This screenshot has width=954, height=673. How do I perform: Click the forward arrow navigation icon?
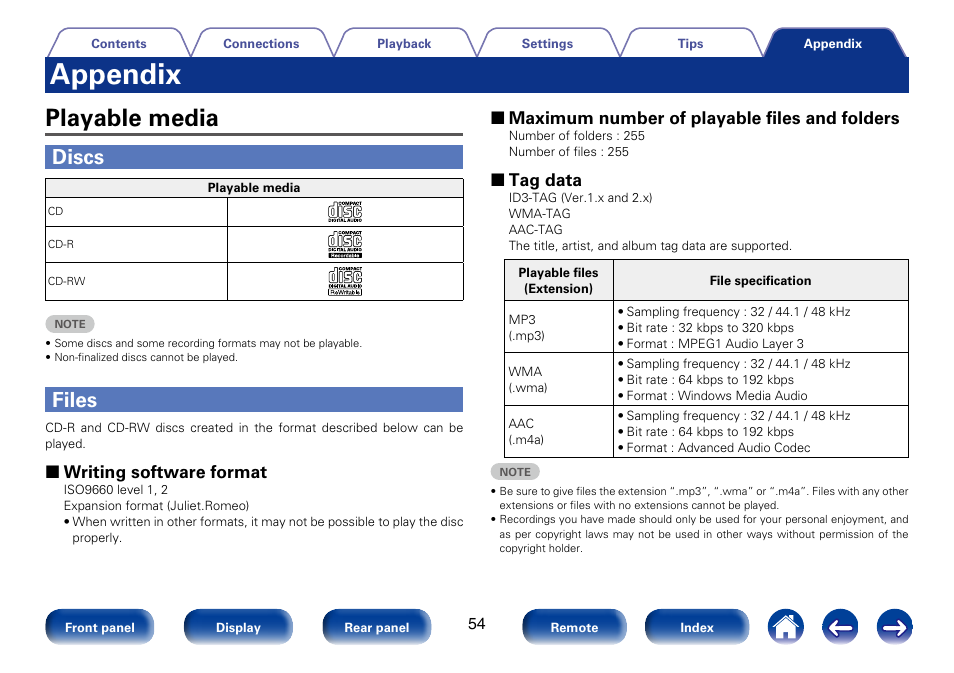tap(894, 627)
